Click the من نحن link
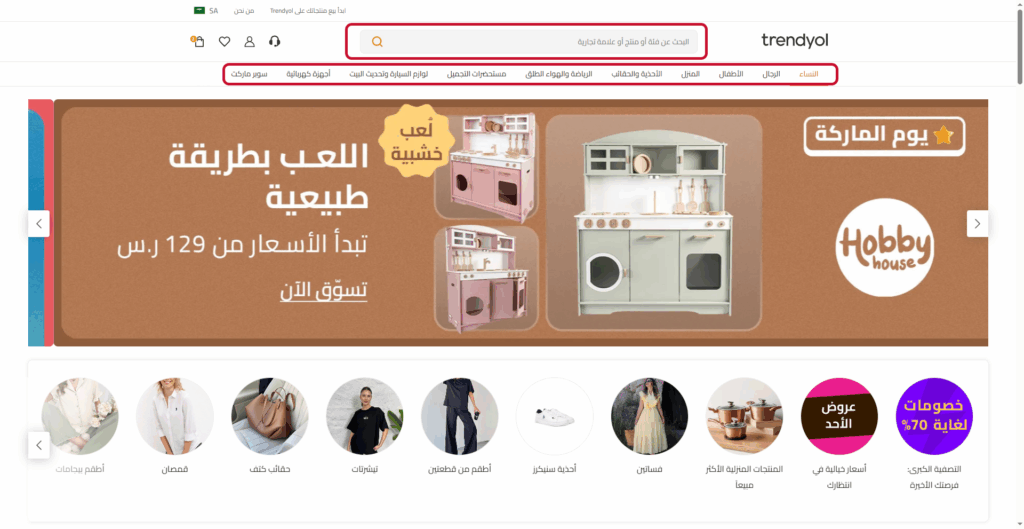The image size is (1024, 529). pos(244,11)
